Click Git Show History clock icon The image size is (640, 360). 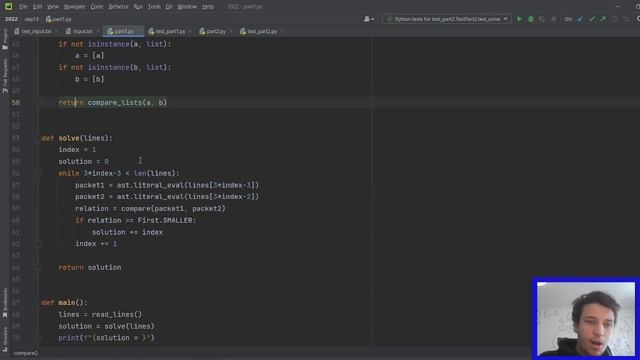click(x=614, y=19)
